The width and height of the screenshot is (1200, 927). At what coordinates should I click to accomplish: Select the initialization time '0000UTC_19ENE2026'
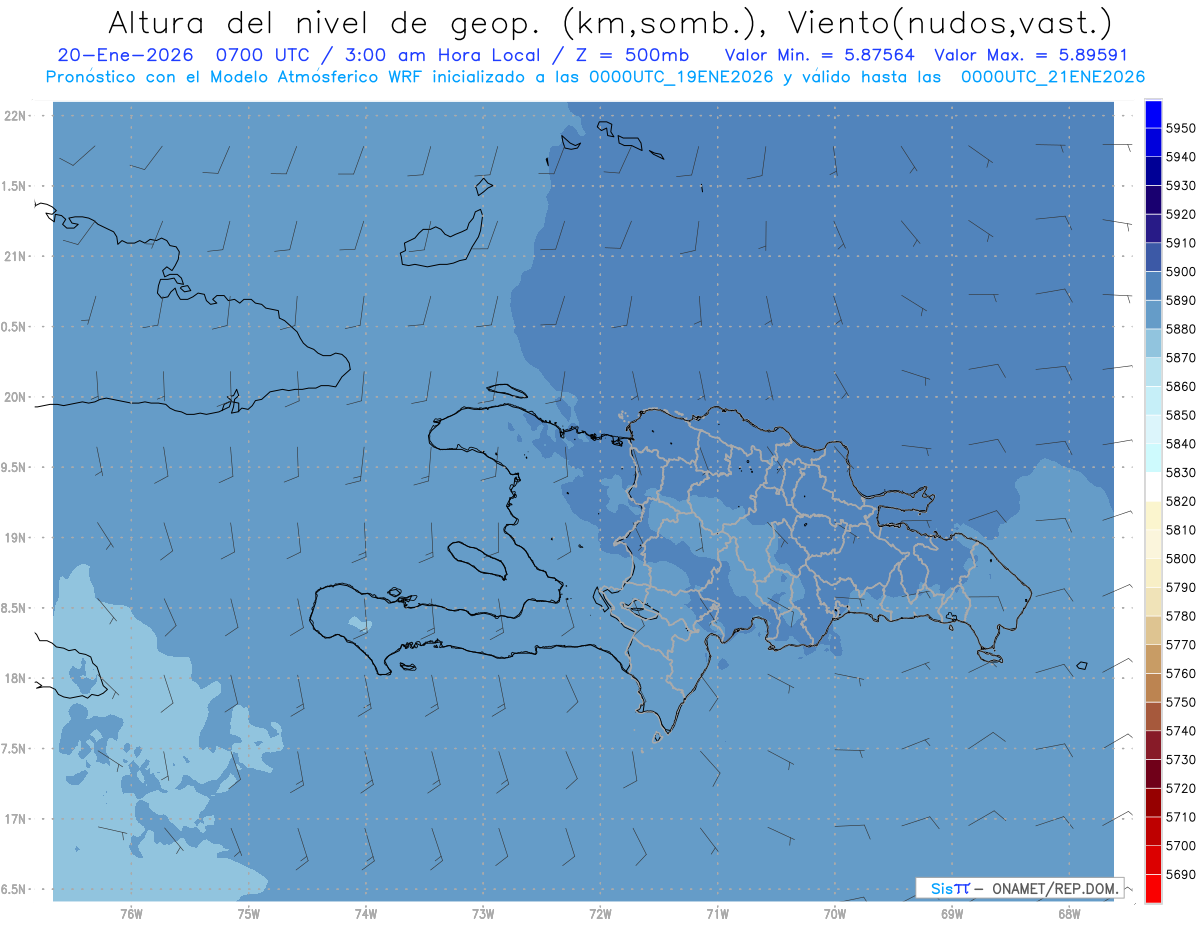pyautogui.click(x=681, y=77)
